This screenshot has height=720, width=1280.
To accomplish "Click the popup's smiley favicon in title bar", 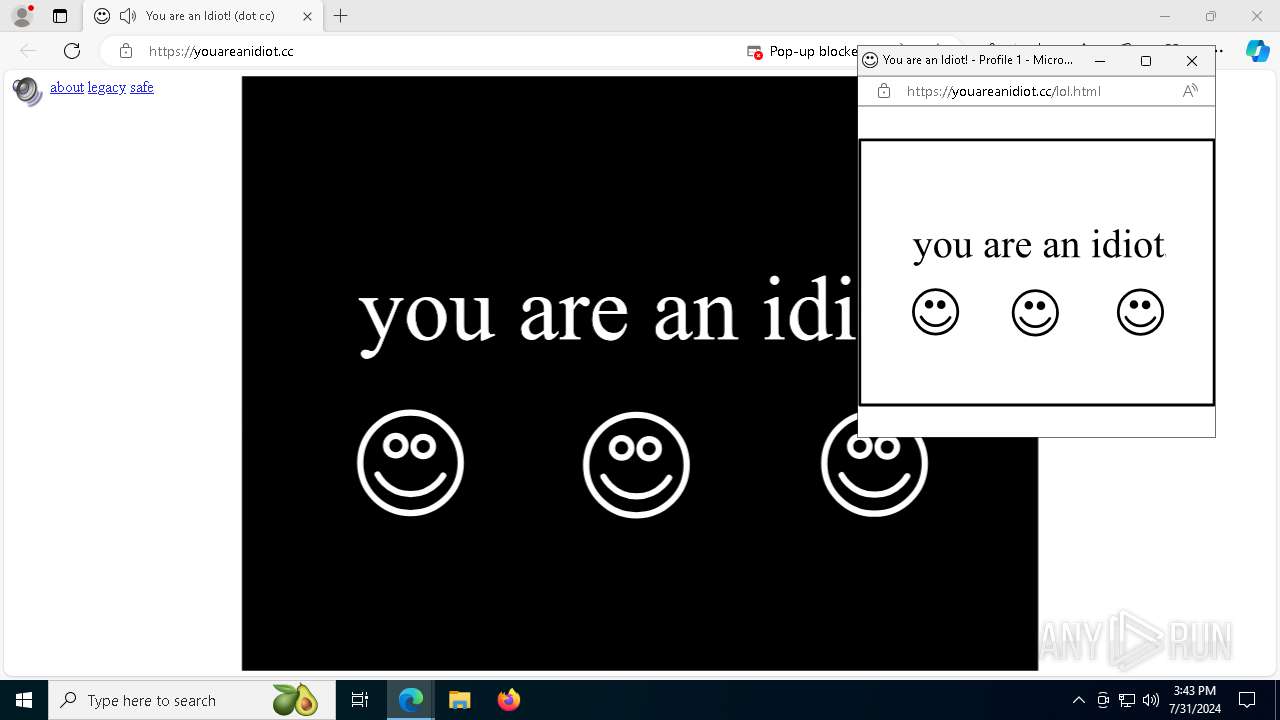I will pos(870,60).
